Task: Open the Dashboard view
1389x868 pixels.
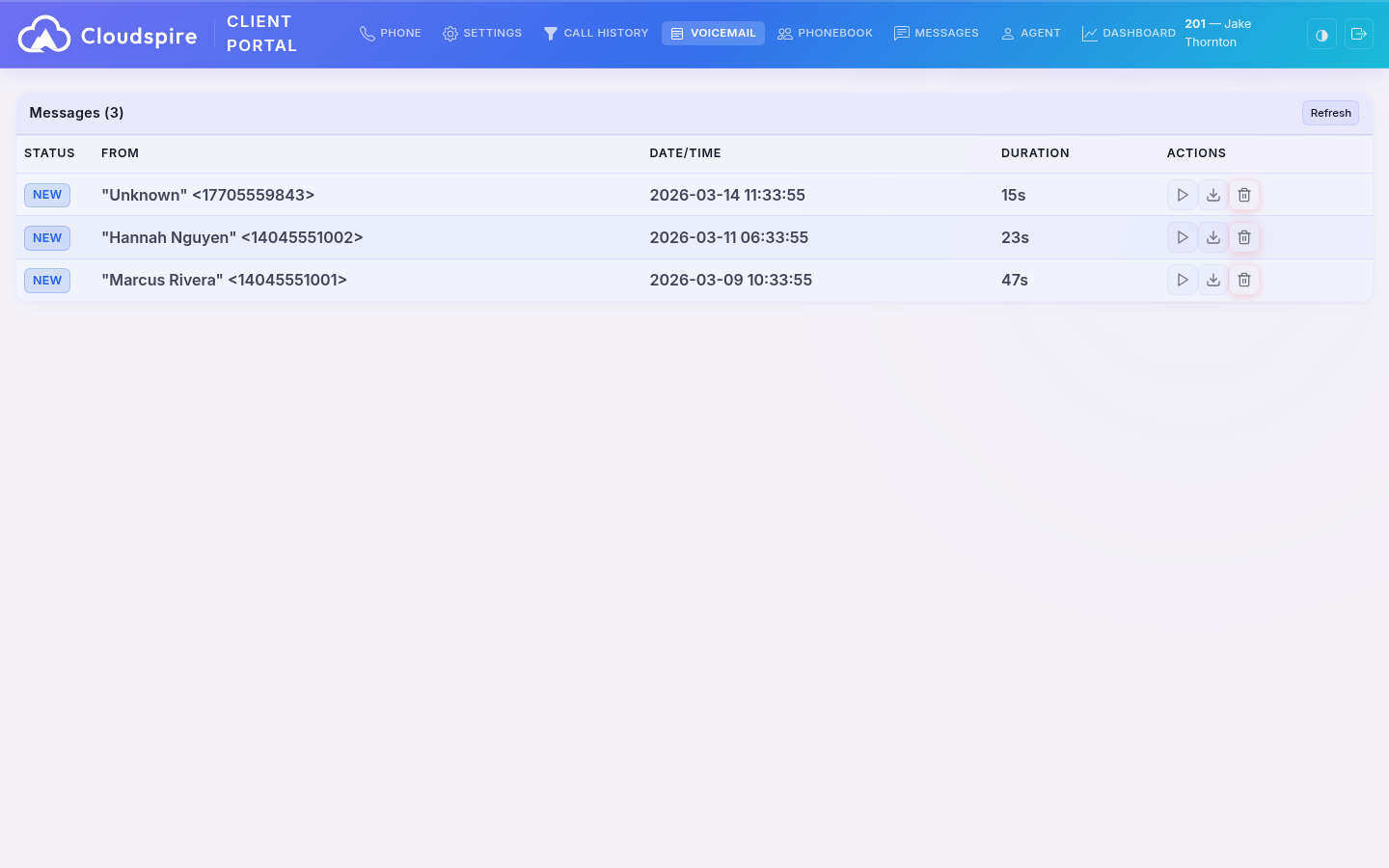Action: pos(1129,33)
